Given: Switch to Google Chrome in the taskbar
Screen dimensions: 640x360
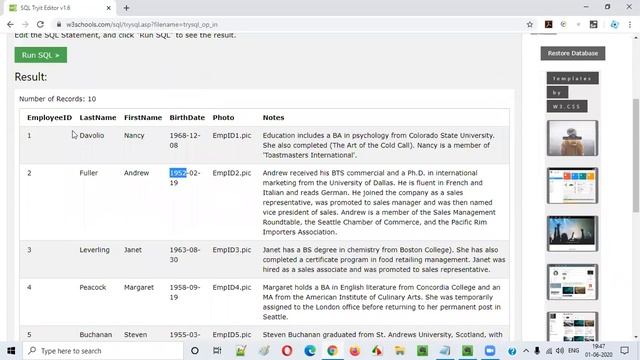Looking at the screenshot, I should click(x=332, y=351).
